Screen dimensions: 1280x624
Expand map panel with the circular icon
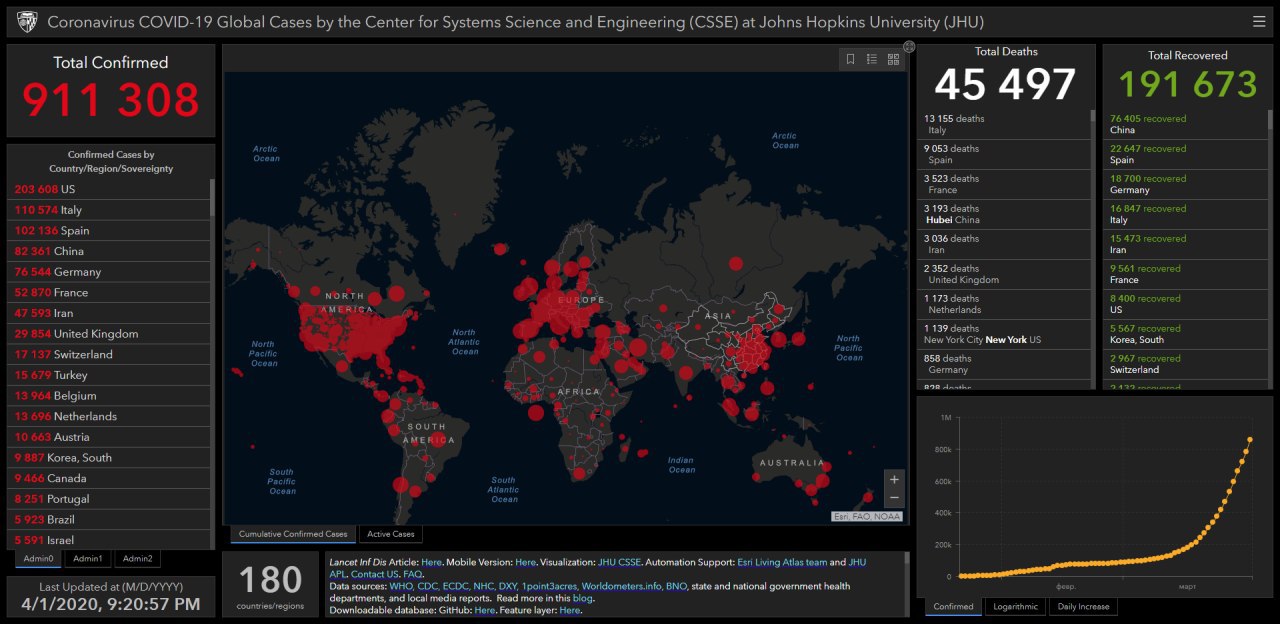[x=909, y=46]
